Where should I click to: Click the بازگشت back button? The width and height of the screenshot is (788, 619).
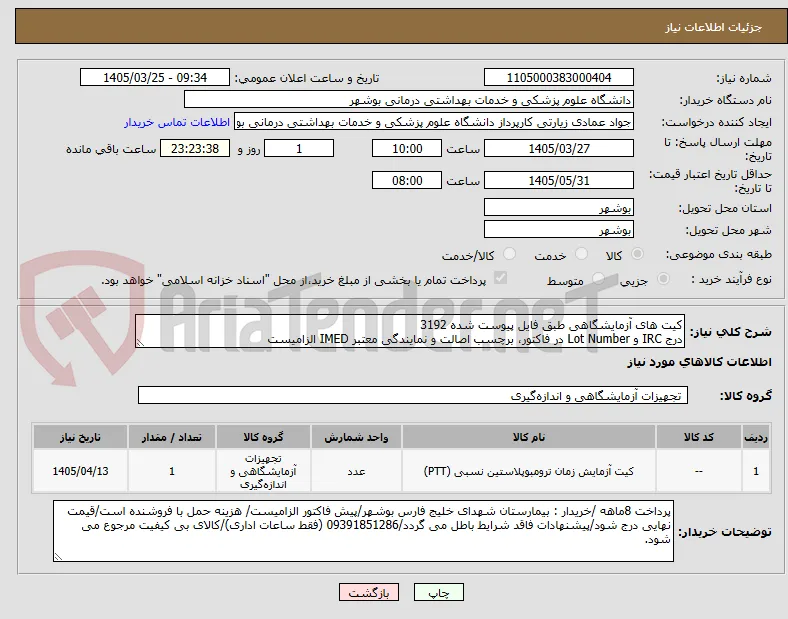[x=369, y=593]
